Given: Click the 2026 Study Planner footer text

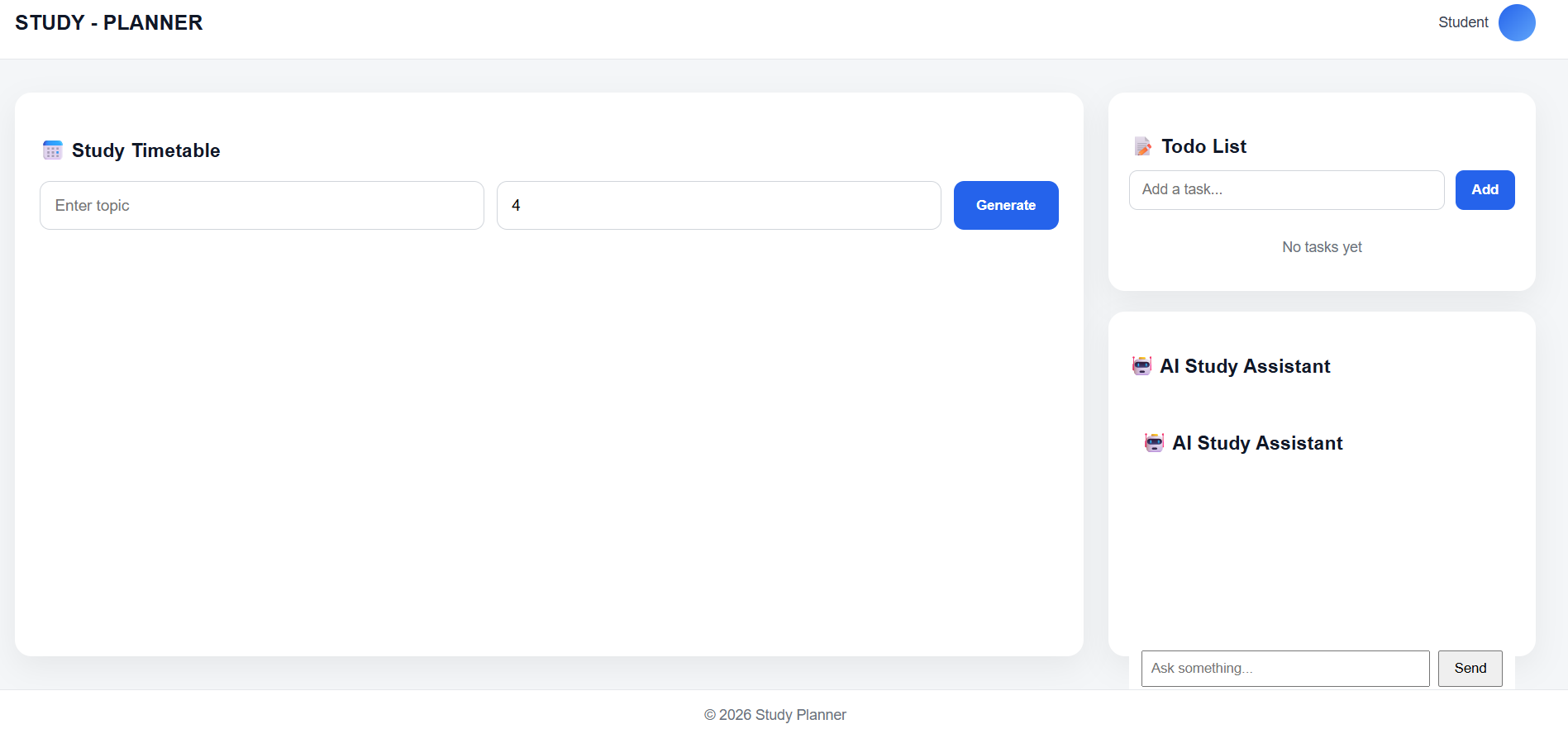Looking at the screenshot, I should [x=774, y=714].
